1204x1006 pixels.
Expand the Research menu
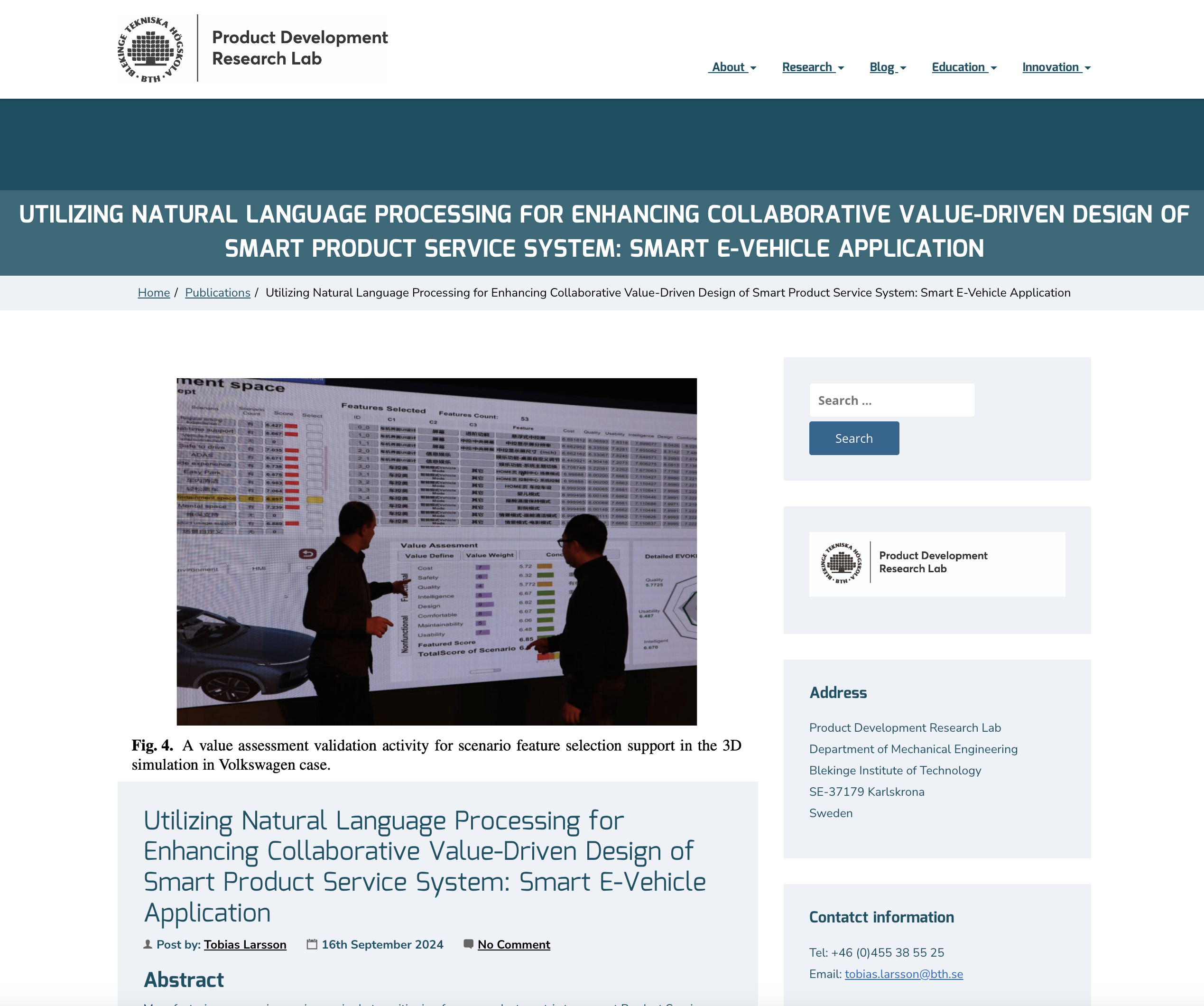813,67
